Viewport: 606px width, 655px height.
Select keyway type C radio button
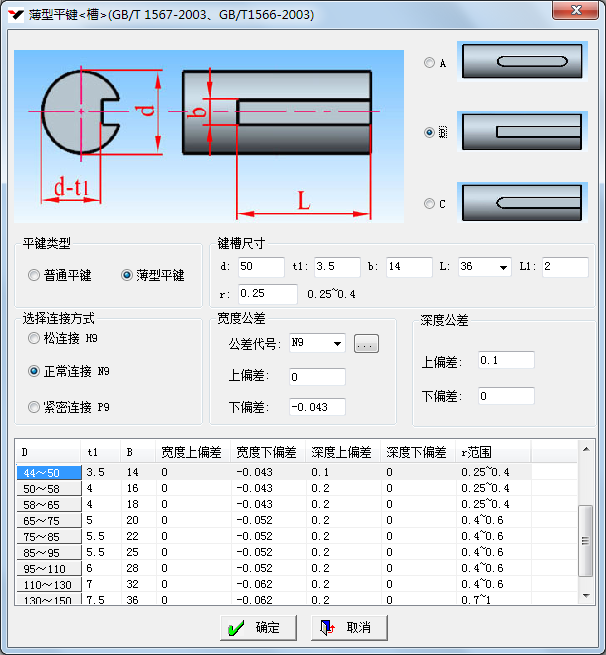429,203
